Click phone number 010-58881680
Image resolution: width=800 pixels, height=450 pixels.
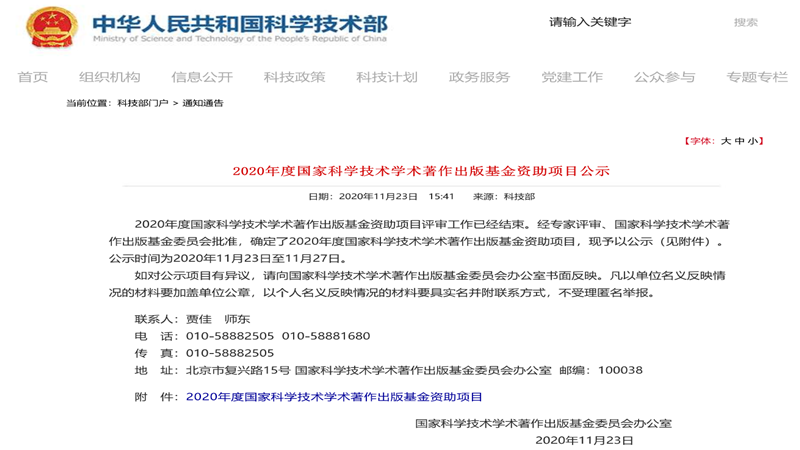click(326, 336)
